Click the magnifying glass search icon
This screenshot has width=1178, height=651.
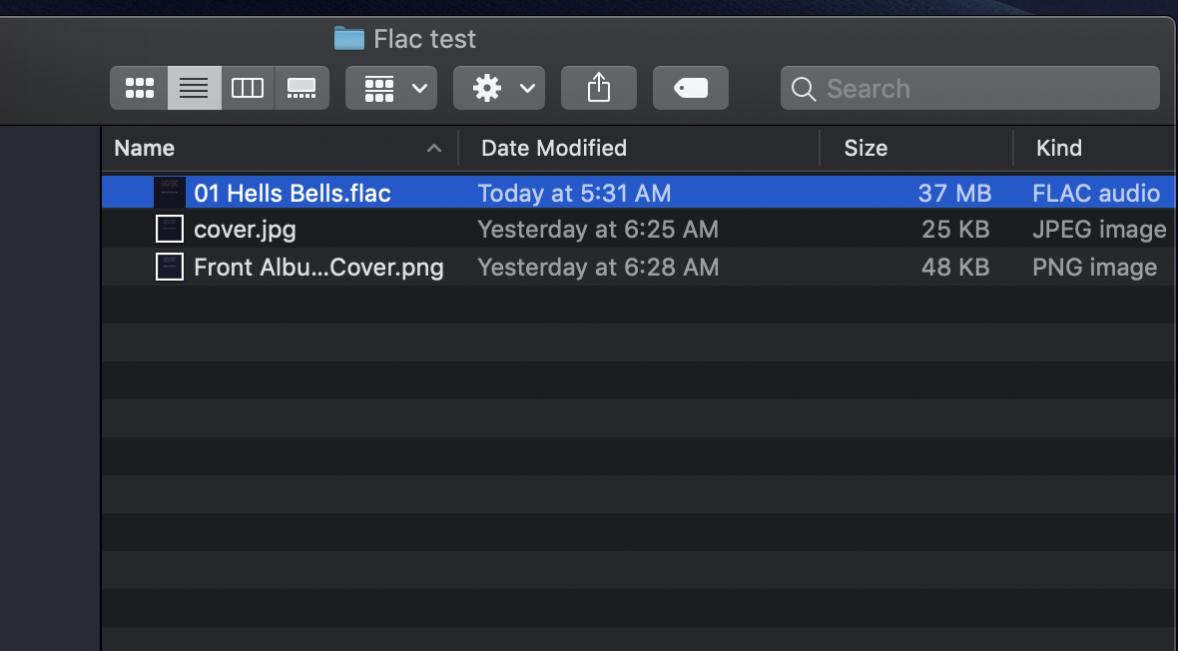[803, 89]
